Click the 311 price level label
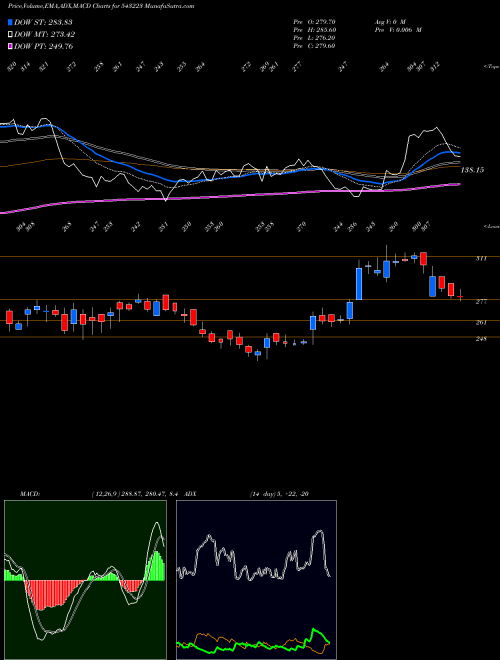500x660 pixels. tap(481, 258)
